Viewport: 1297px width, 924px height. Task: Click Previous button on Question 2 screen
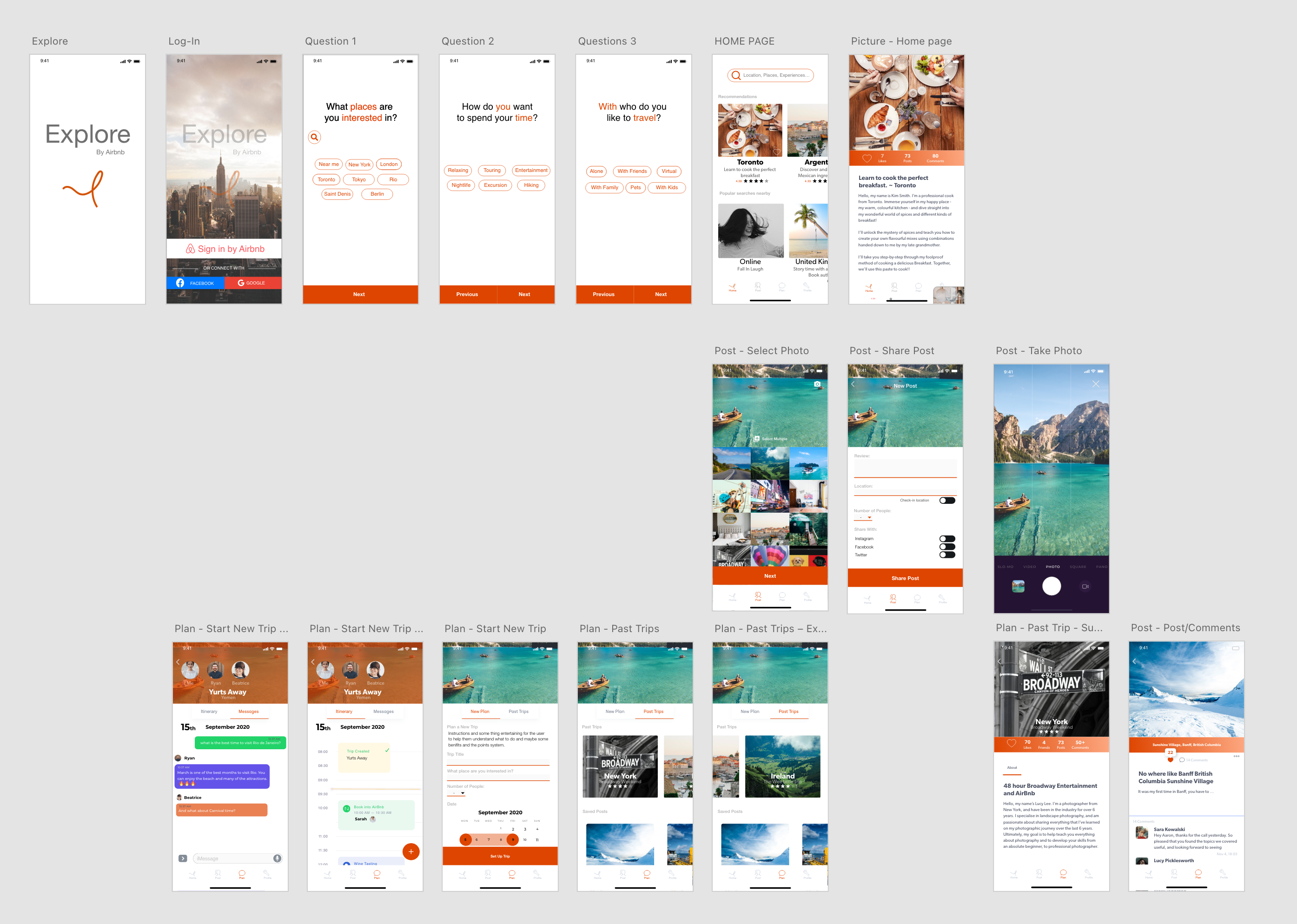468,294
